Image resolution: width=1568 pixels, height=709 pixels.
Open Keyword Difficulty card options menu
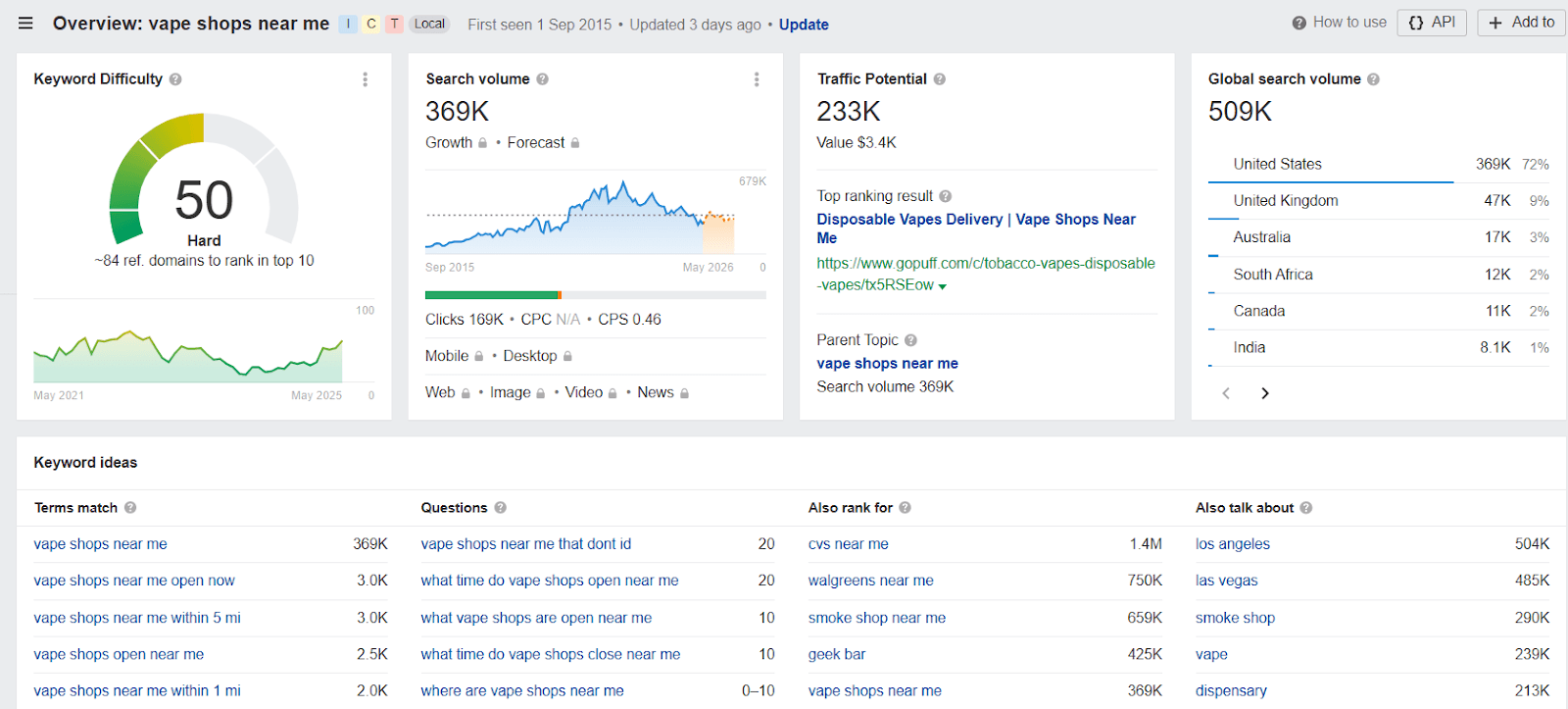[x=366, y=79]
